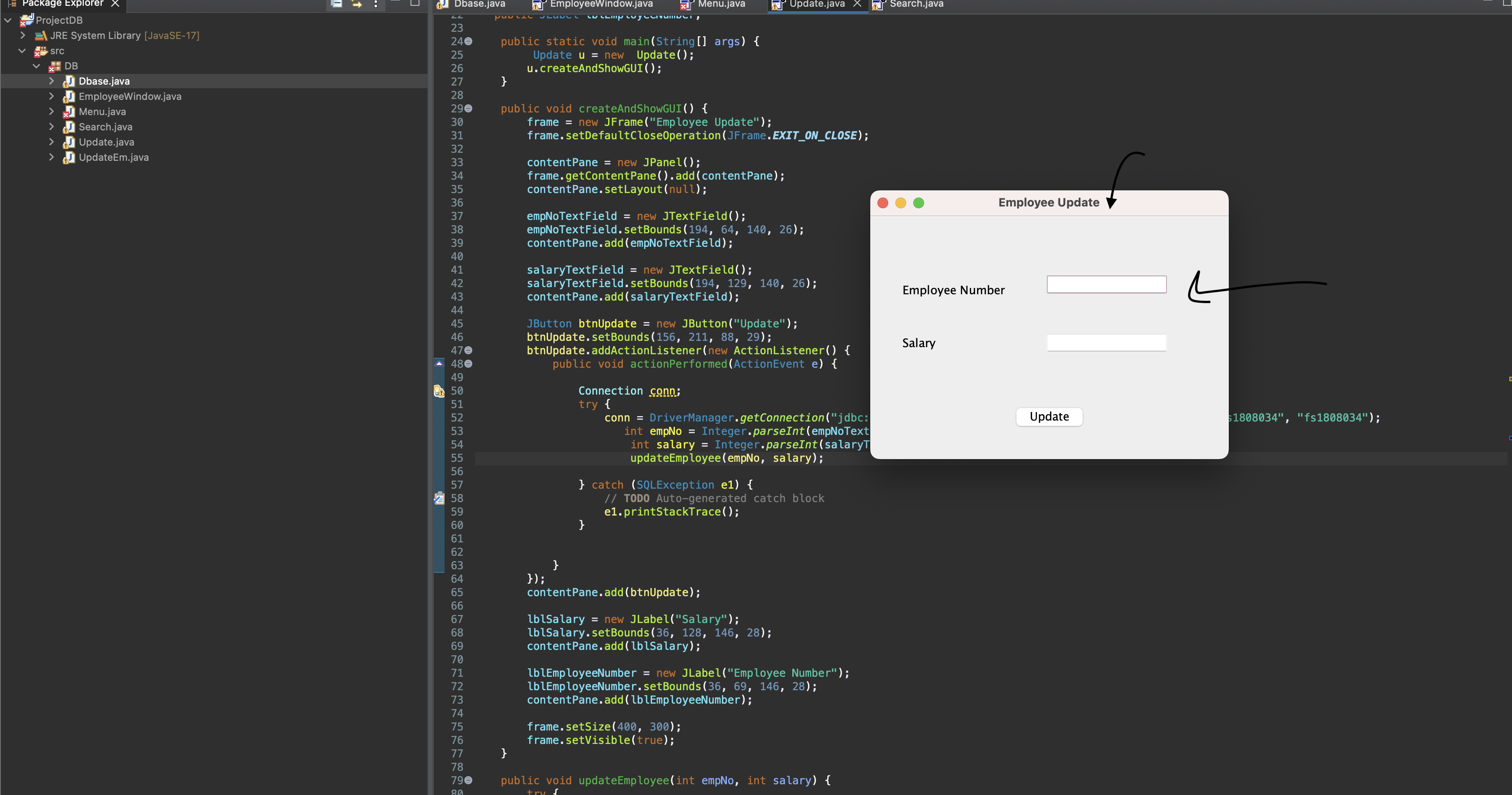Click the warning marker on line 50 gutter
The image size is (1512, 795).
click(x=439, y=391)
